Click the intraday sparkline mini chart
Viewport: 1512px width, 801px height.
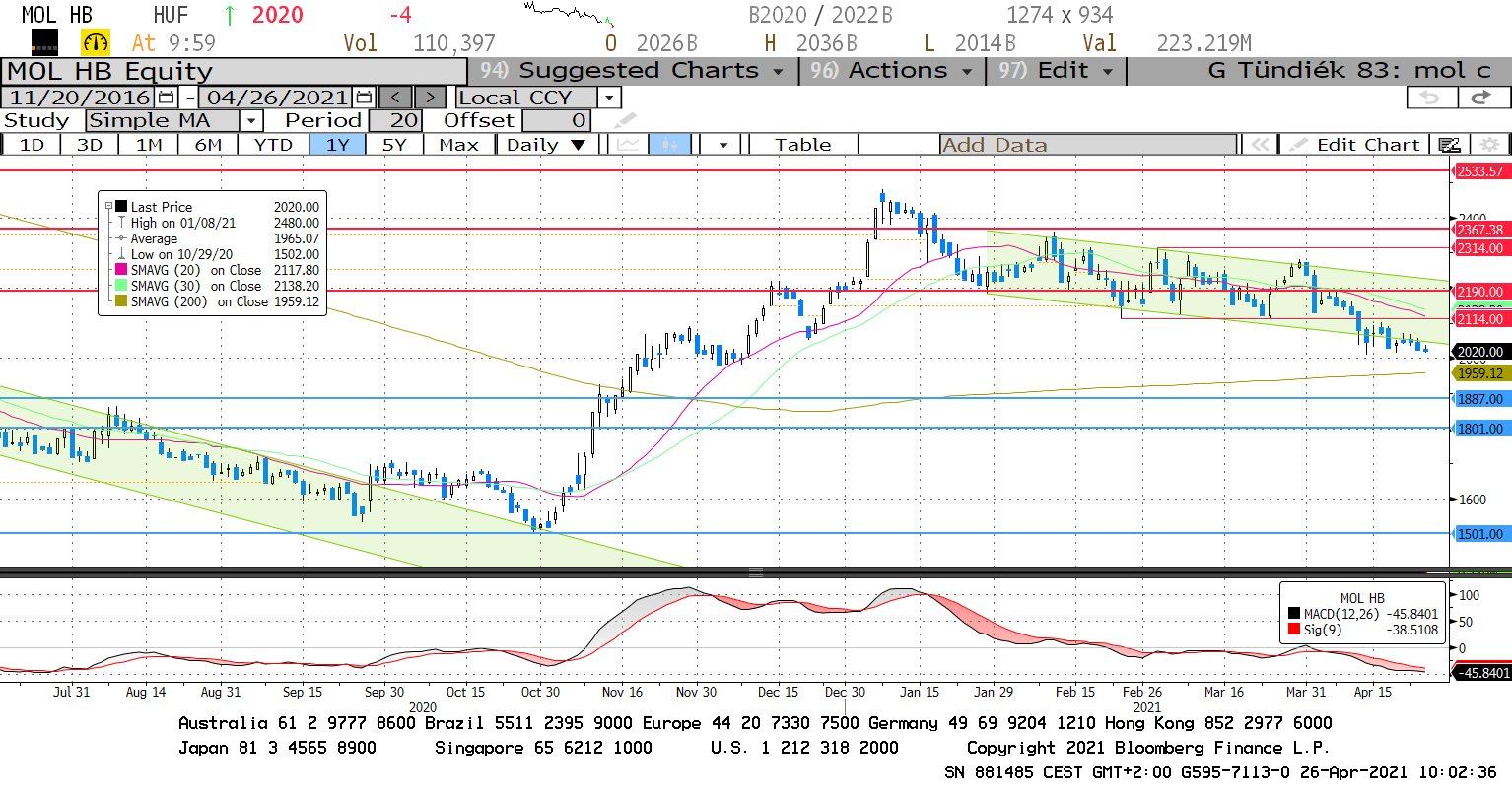click(570, 13)
